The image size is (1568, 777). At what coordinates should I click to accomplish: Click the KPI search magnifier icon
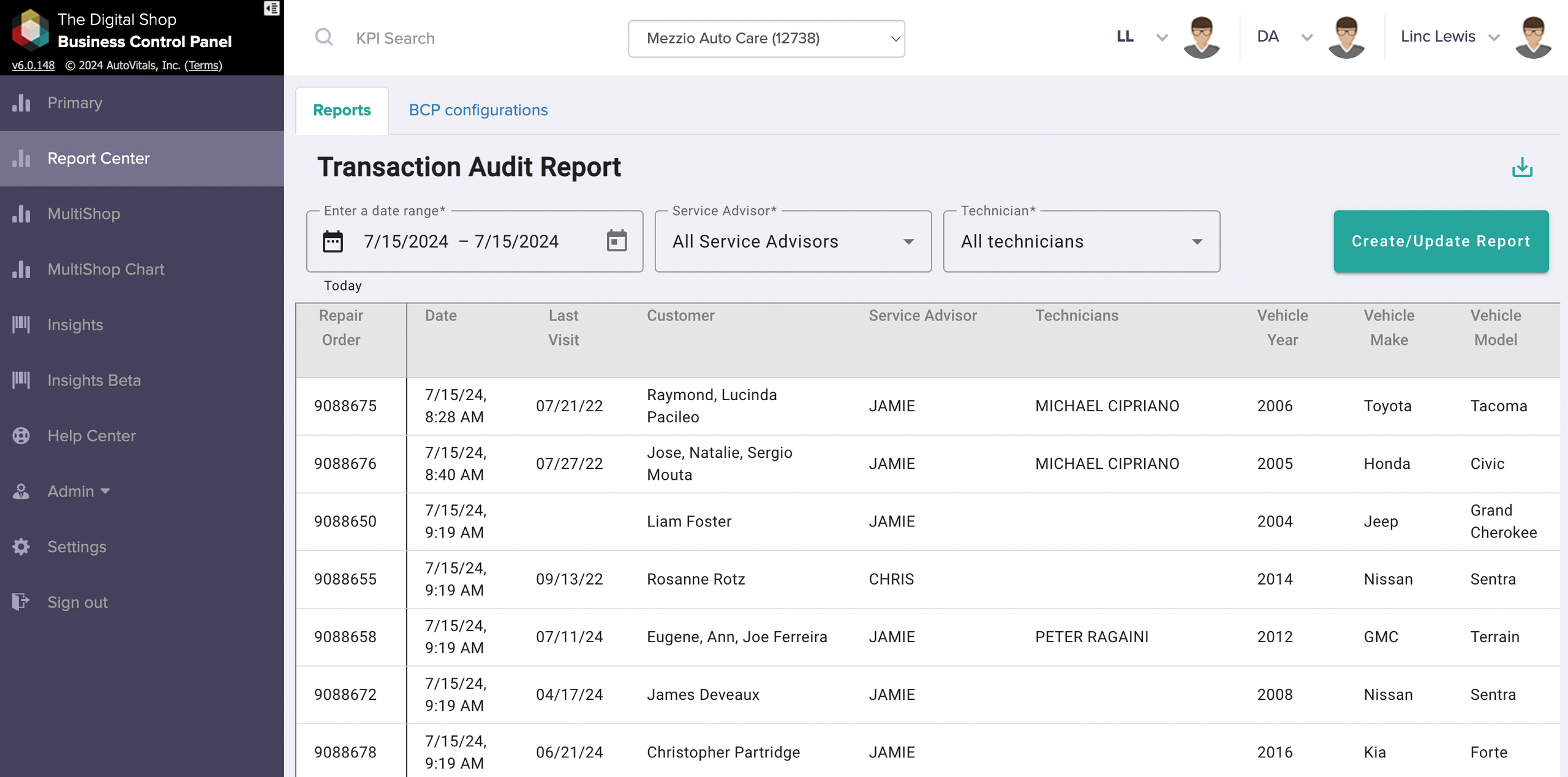(x=324, y=37)
